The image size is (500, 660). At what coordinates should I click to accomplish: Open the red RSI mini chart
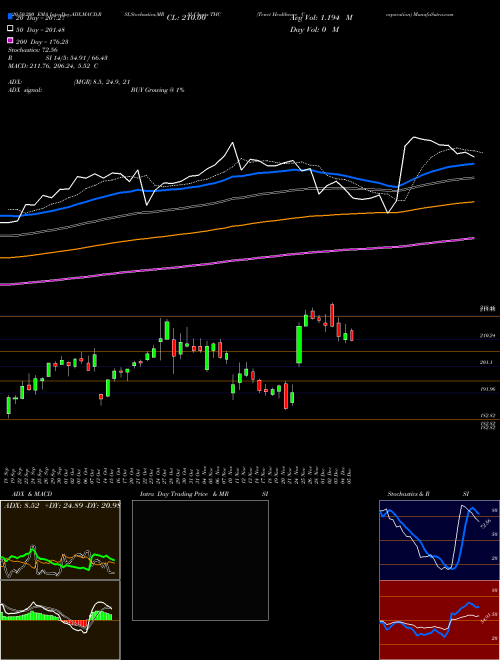[x=439, y=620]
